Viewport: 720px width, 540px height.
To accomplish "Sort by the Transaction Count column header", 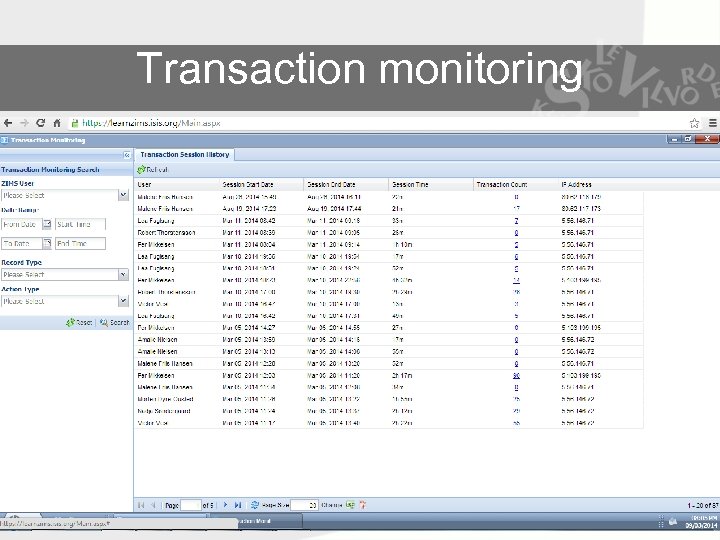I will click(x=516, y=185).
